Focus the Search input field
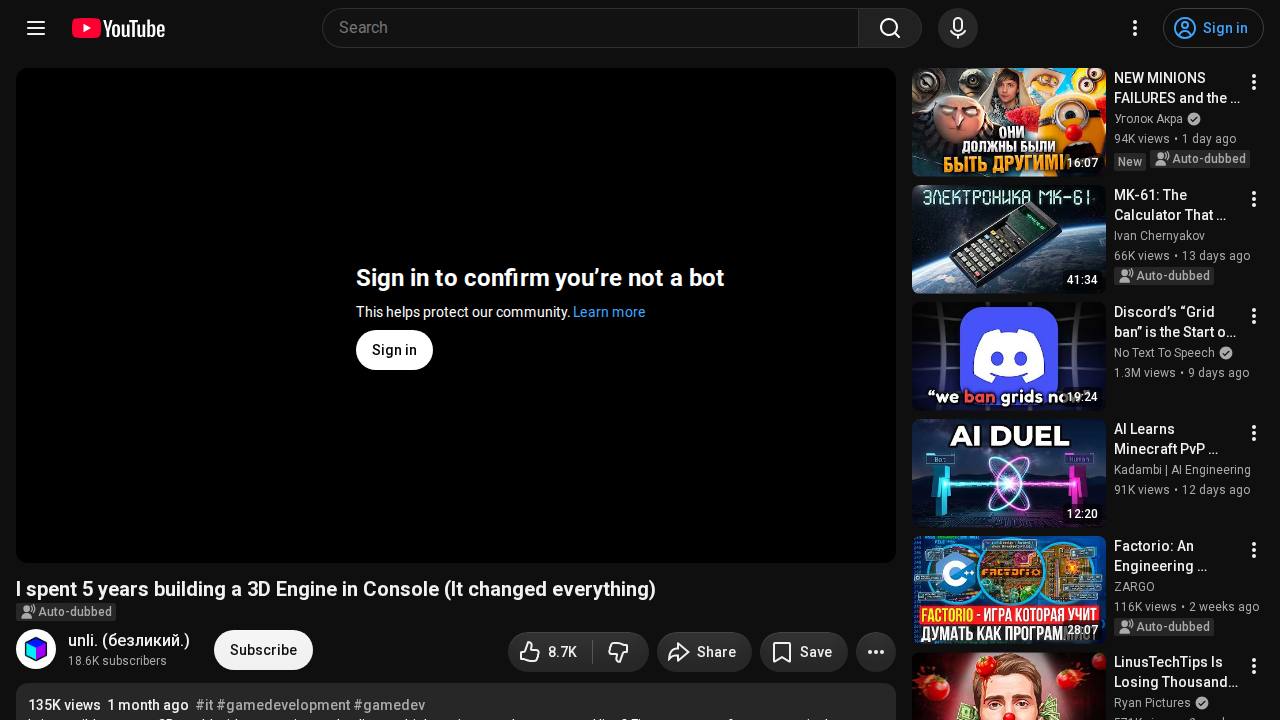The image size is (1280, 720). 590,28
